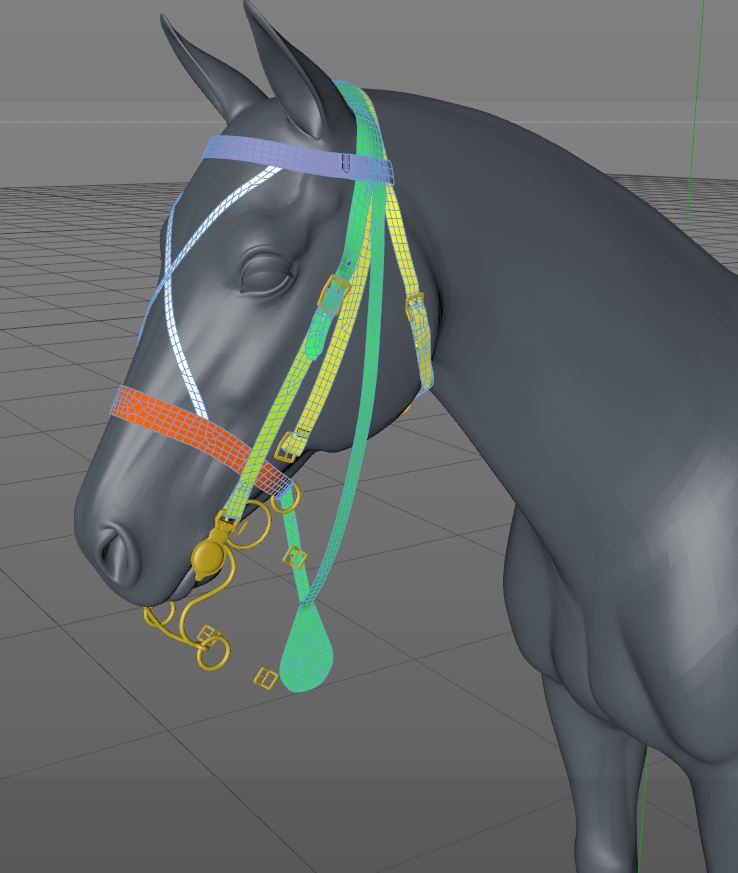Select the loose gold buckle near teardrop
Image resolution: width=738 pixels, height=873 pixels.
click(x=265, y=678)
